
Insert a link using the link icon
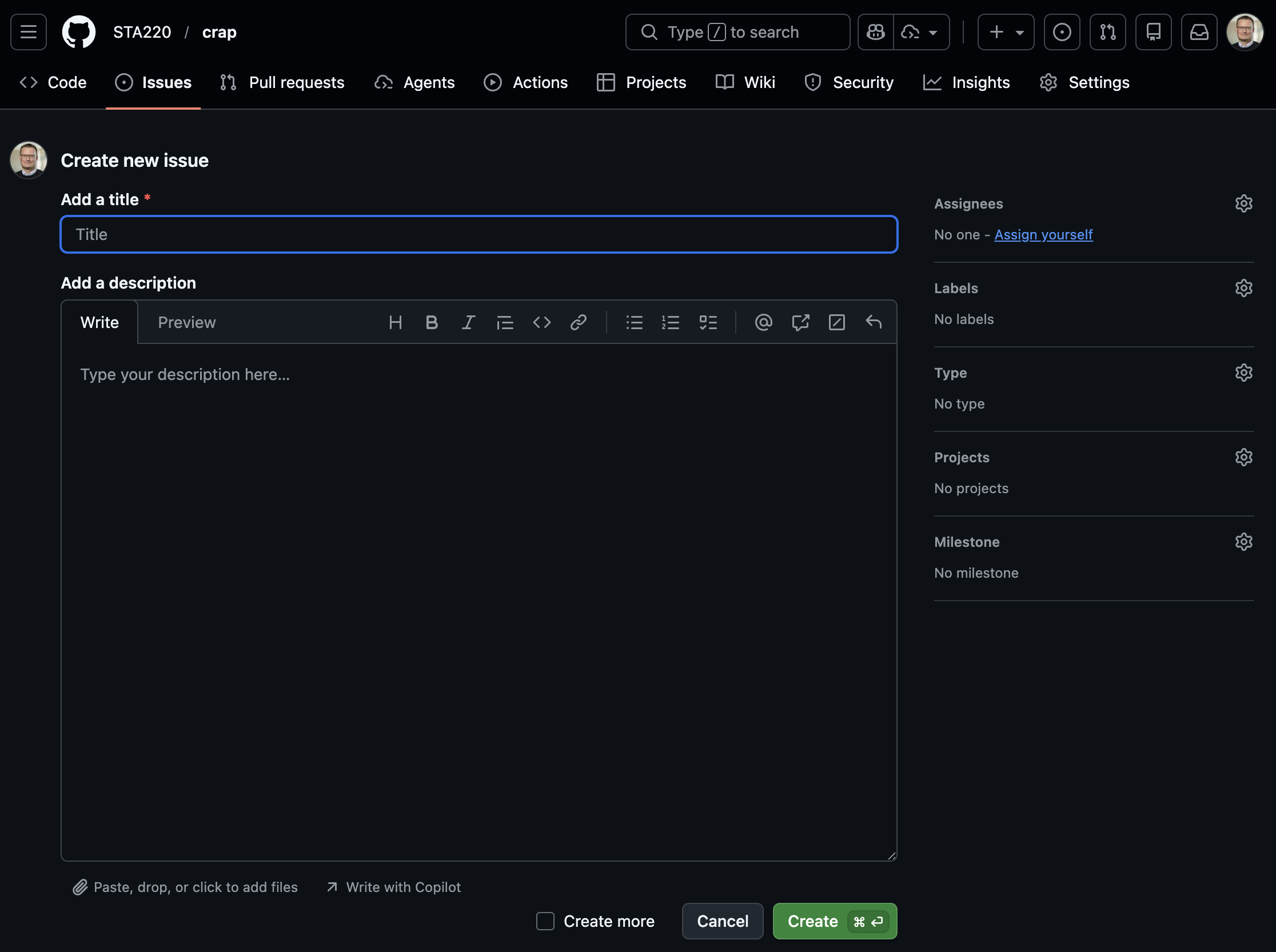pos(579,322)
